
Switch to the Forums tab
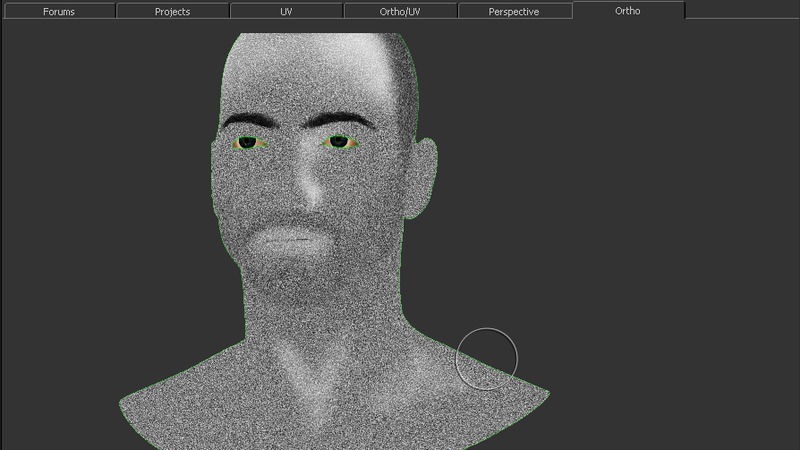tap(58, 12)
